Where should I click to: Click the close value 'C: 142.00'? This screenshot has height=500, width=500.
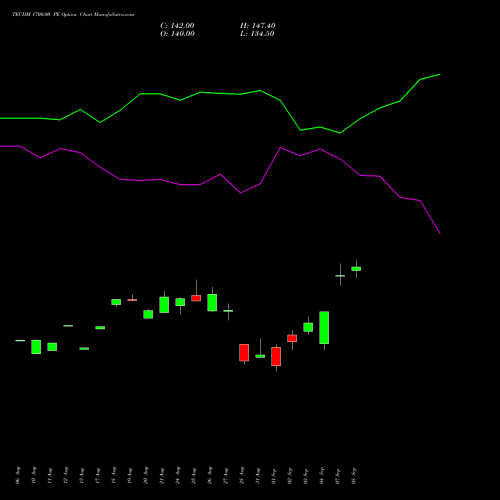pos(177,26)
